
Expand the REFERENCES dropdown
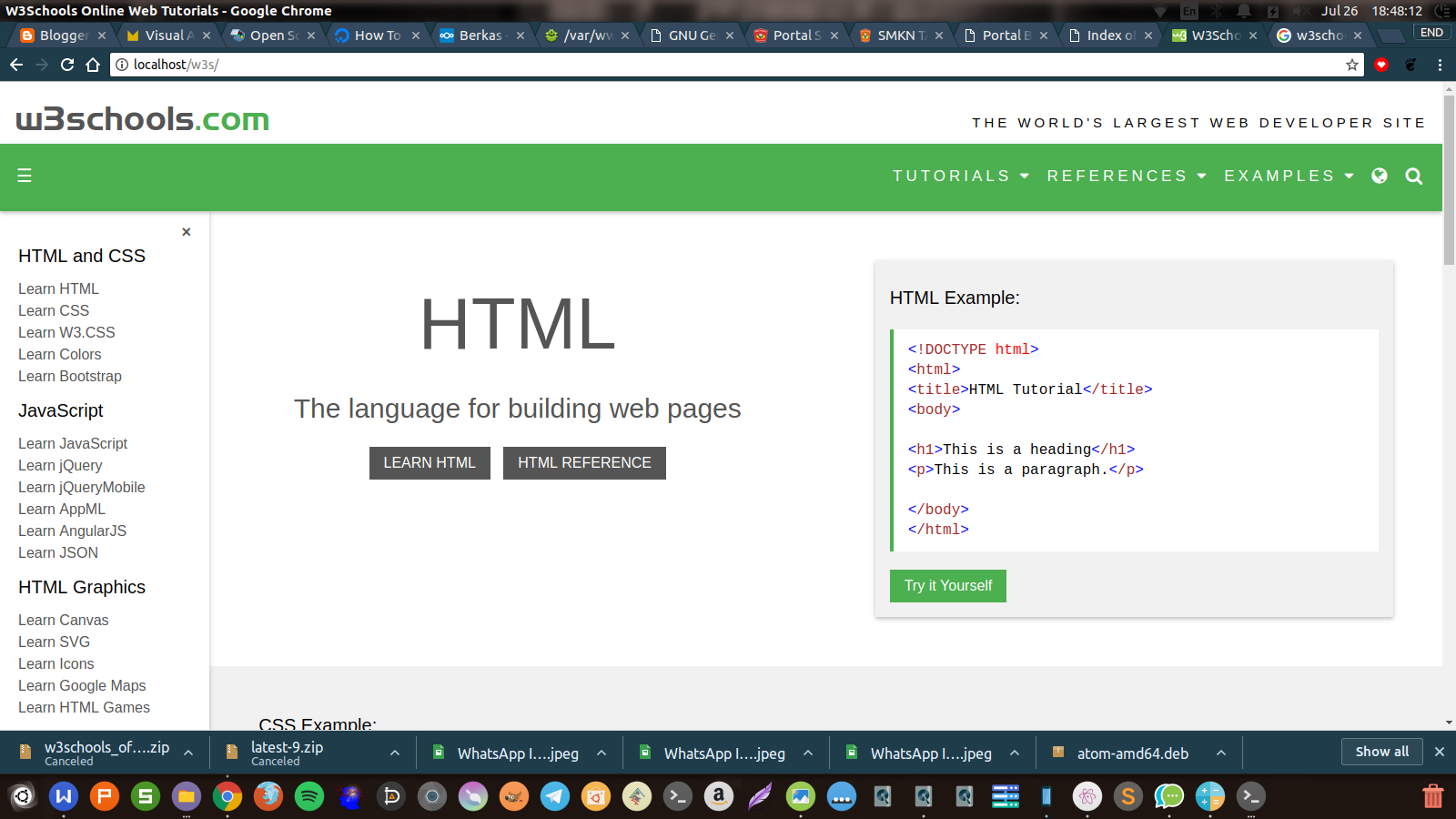coord(1127,176)
